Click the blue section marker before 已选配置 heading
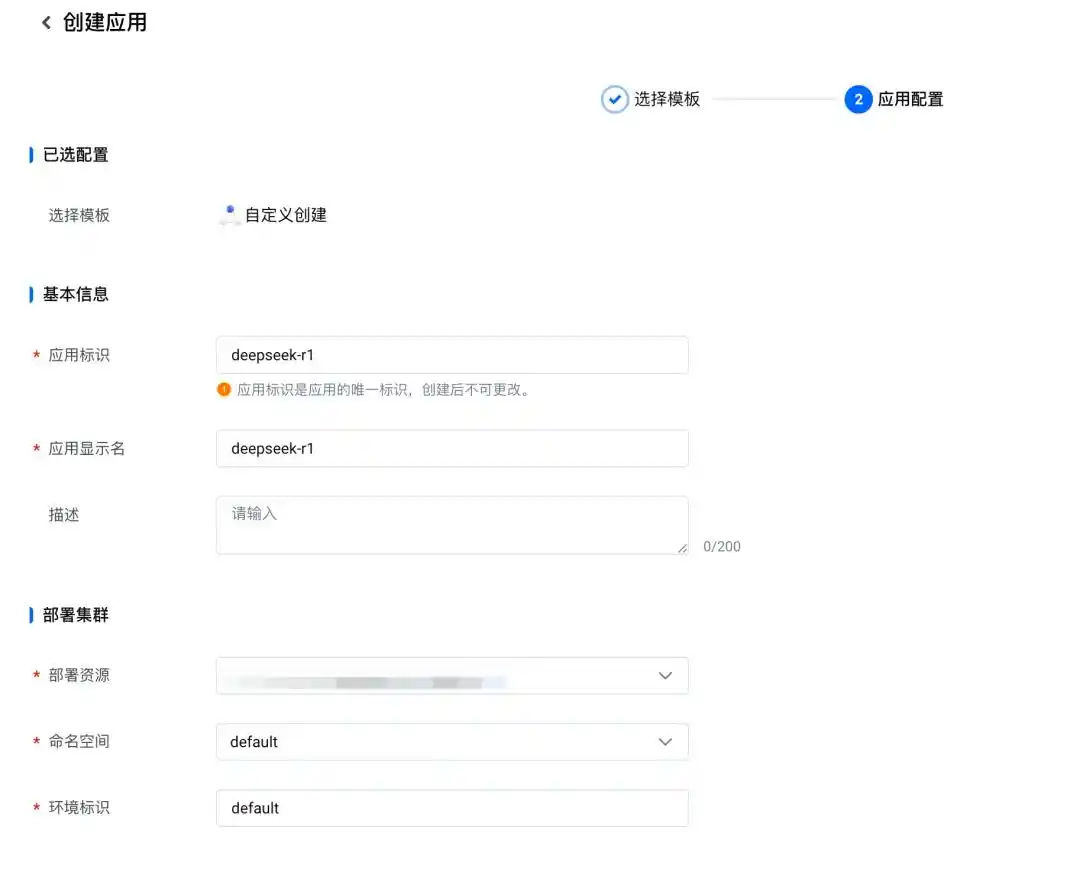The image size is (1080, 872). point(31,154)
